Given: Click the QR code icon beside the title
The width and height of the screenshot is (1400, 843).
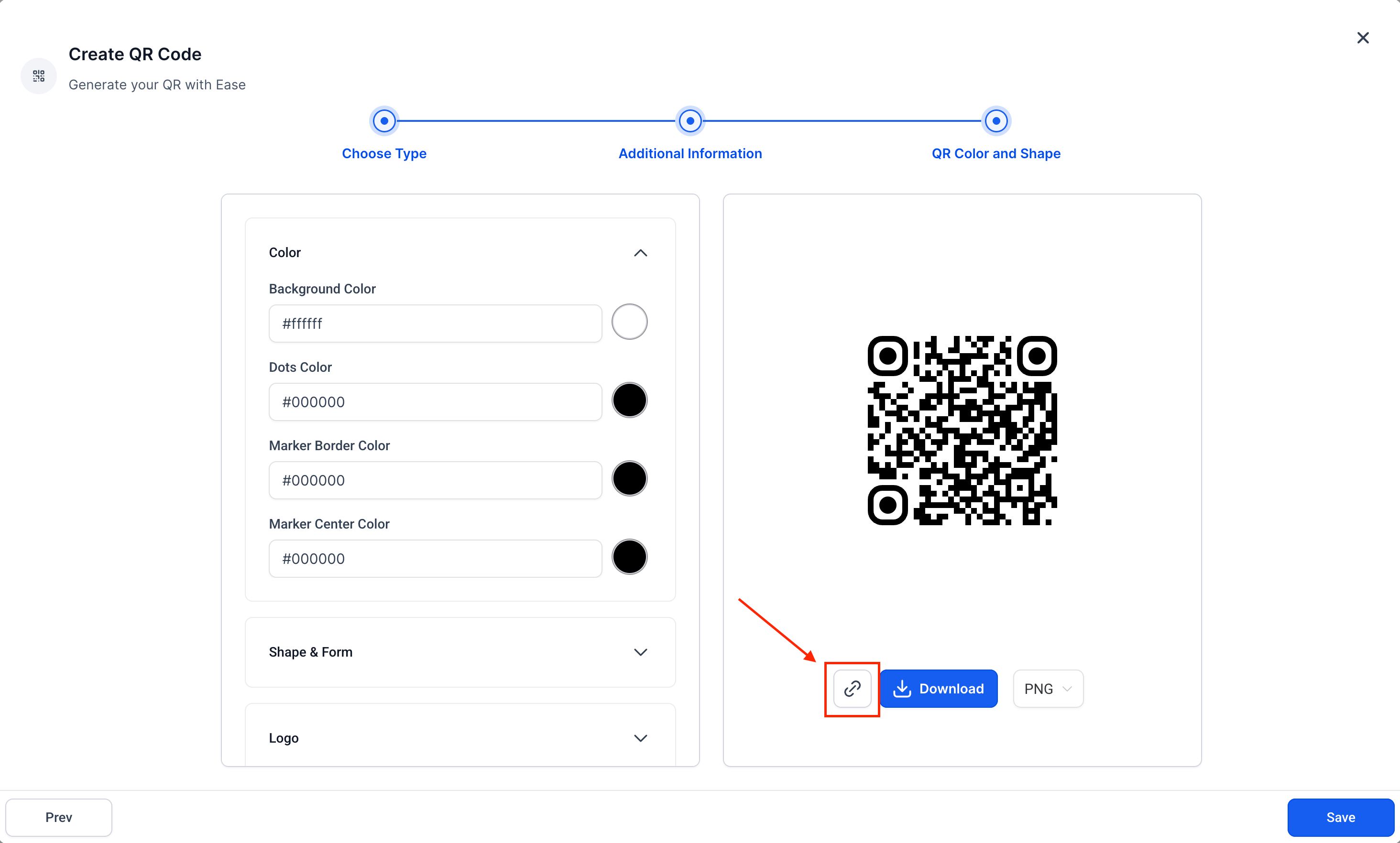Looking at the screenshot, I should pyautogui.click(x=38, y=76).
